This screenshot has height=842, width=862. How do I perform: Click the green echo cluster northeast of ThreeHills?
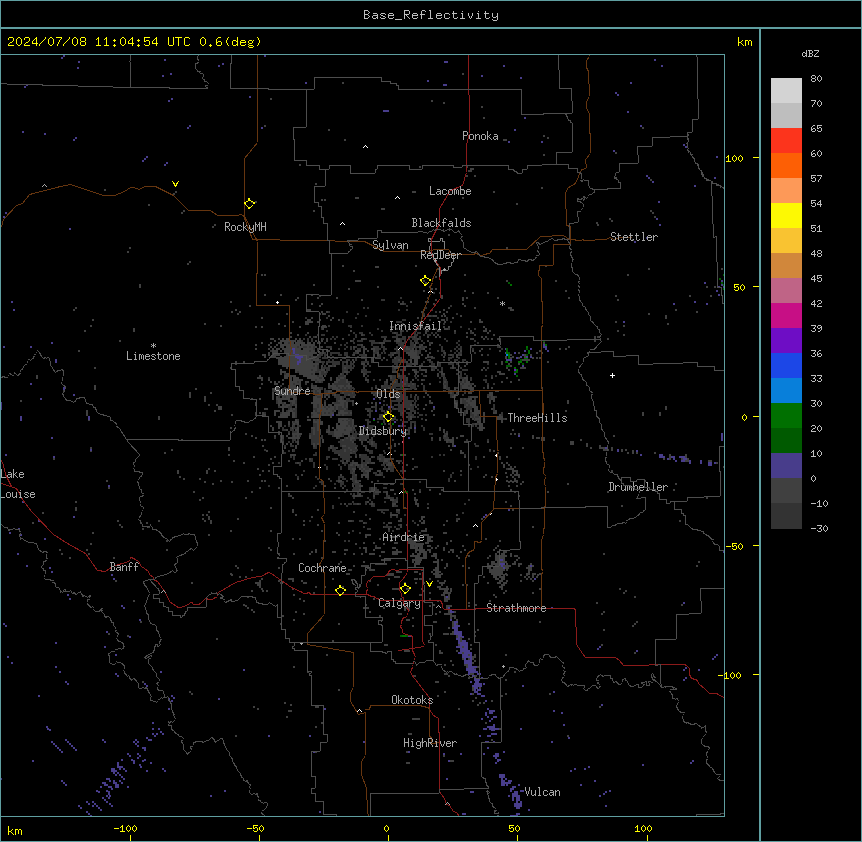tap(517, 359)
